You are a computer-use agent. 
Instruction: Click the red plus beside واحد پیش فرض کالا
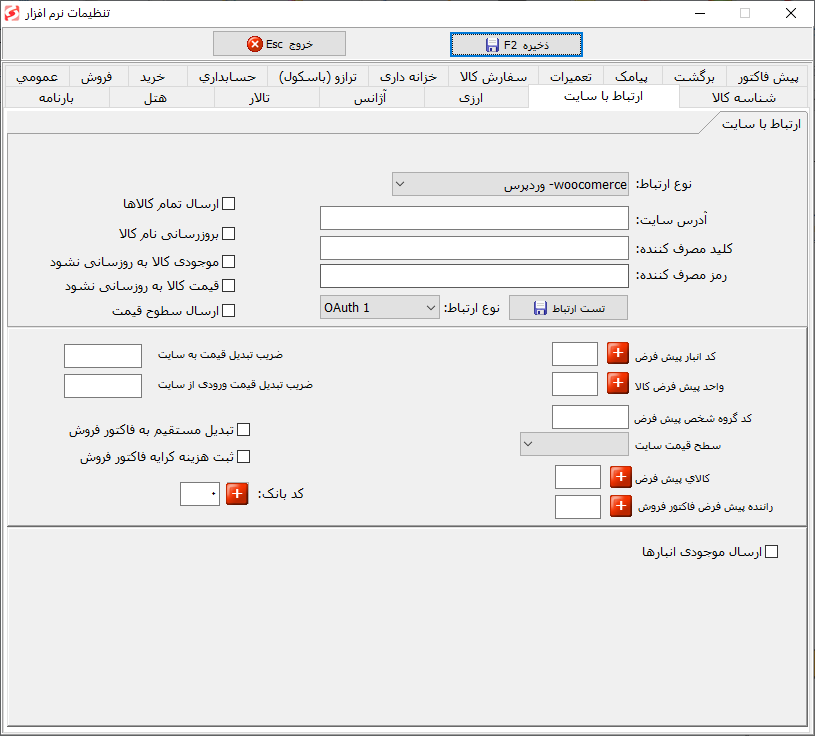coord(617,384)
